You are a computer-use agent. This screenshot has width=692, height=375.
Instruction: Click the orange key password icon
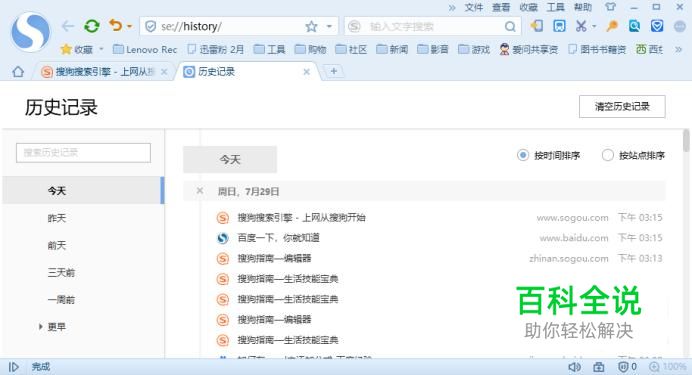click(x=612, y=26)
